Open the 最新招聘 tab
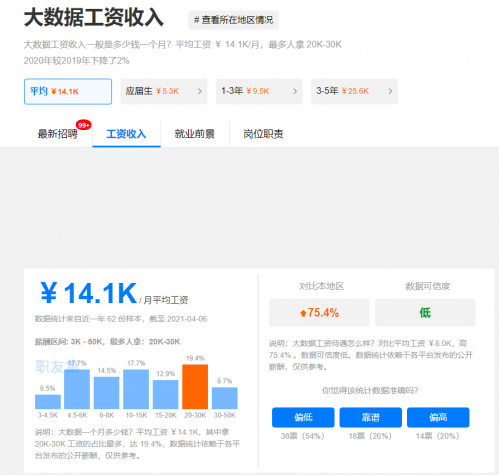 tap(58, 134)
